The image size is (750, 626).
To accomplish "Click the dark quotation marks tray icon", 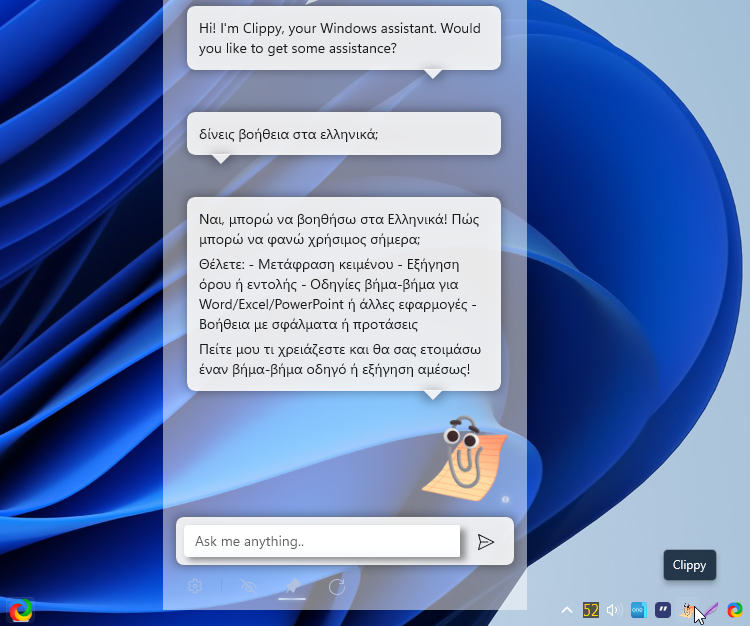I will [x=662, y=610].
